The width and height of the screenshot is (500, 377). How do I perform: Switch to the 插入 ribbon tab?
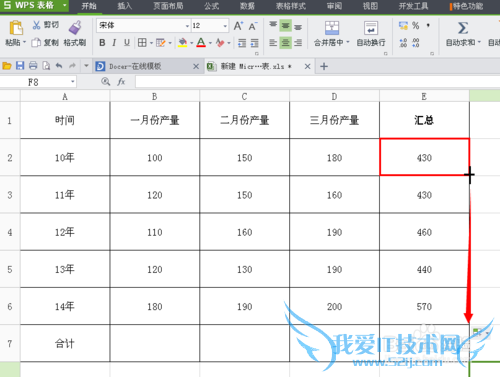coord(125,6)
